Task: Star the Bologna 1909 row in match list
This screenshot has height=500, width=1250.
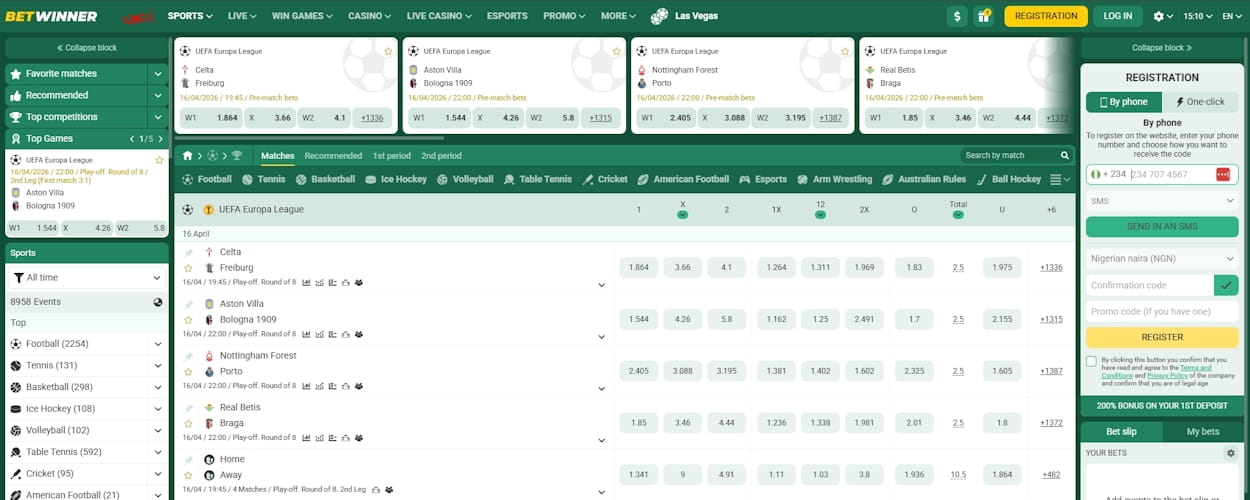Action: pyautogui.click(x=188, y=320)
